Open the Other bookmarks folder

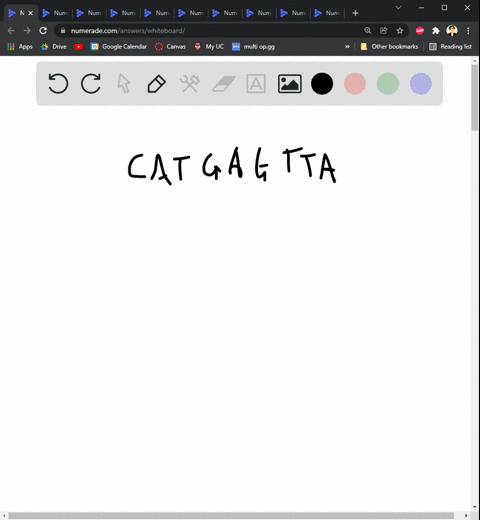tap(389, 47)
